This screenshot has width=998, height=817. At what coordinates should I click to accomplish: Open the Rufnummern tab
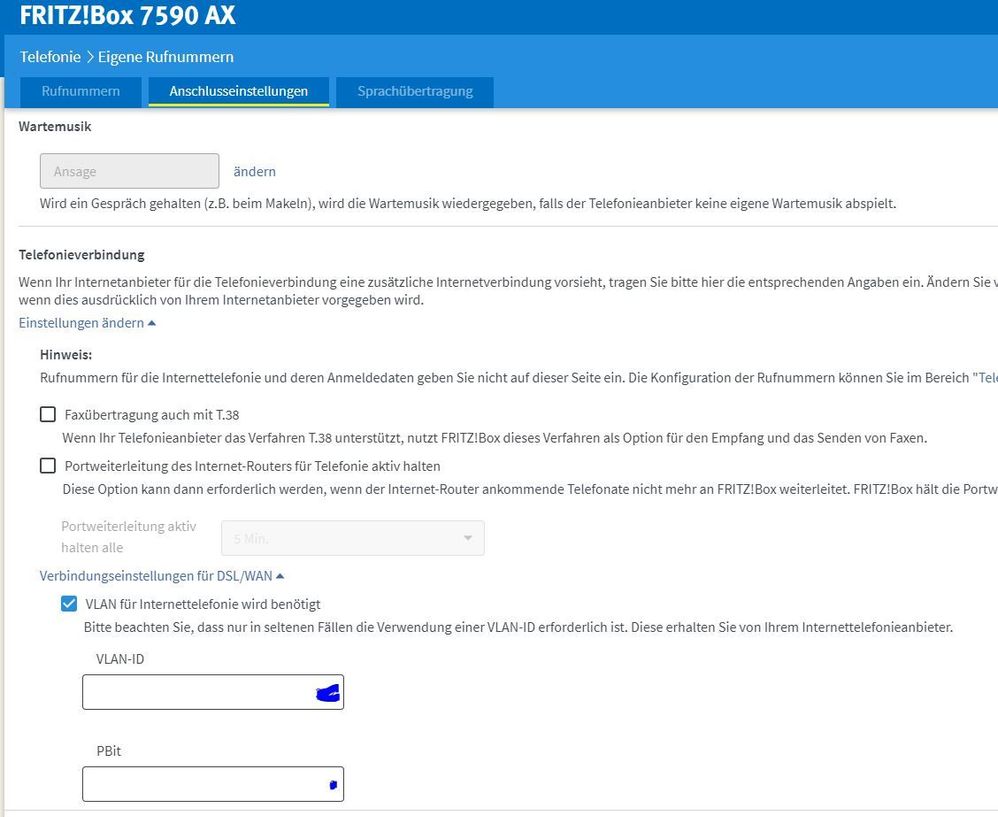tap(80, 92)
